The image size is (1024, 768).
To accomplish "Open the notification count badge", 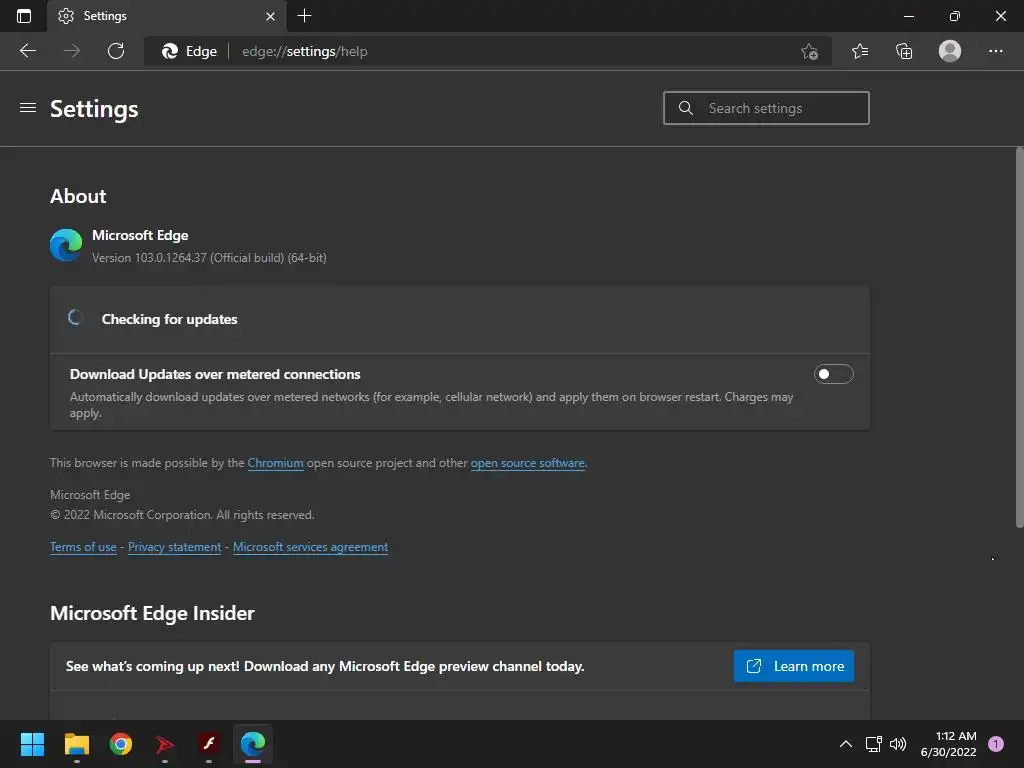I will point(996,744).
